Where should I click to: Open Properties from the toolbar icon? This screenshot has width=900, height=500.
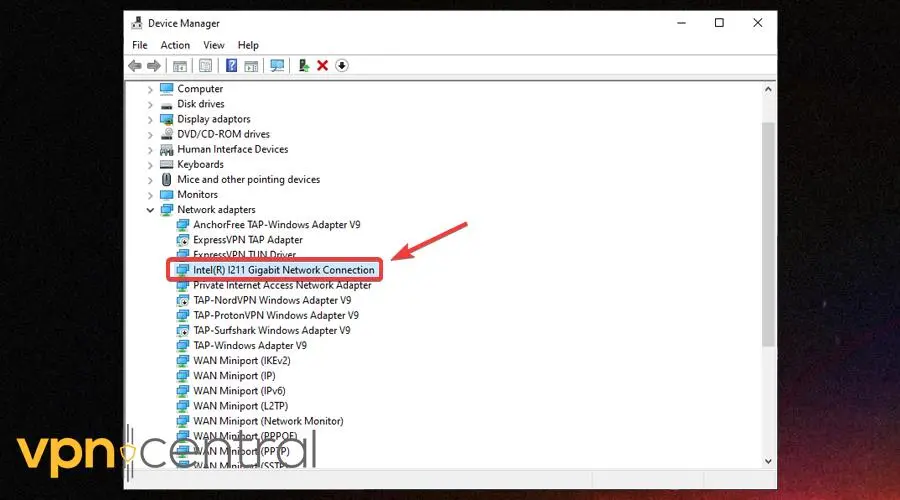click(x=205, y=66)
